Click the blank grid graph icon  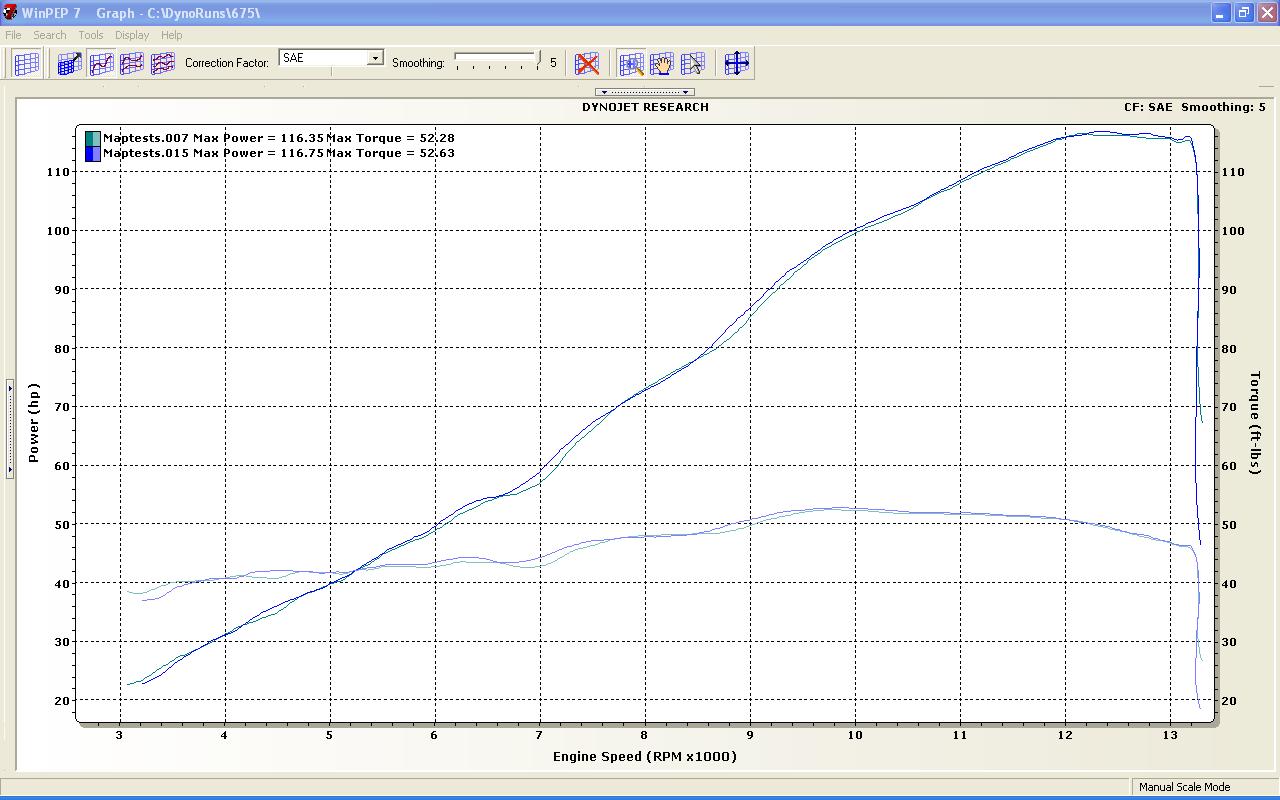pos(27,63)
